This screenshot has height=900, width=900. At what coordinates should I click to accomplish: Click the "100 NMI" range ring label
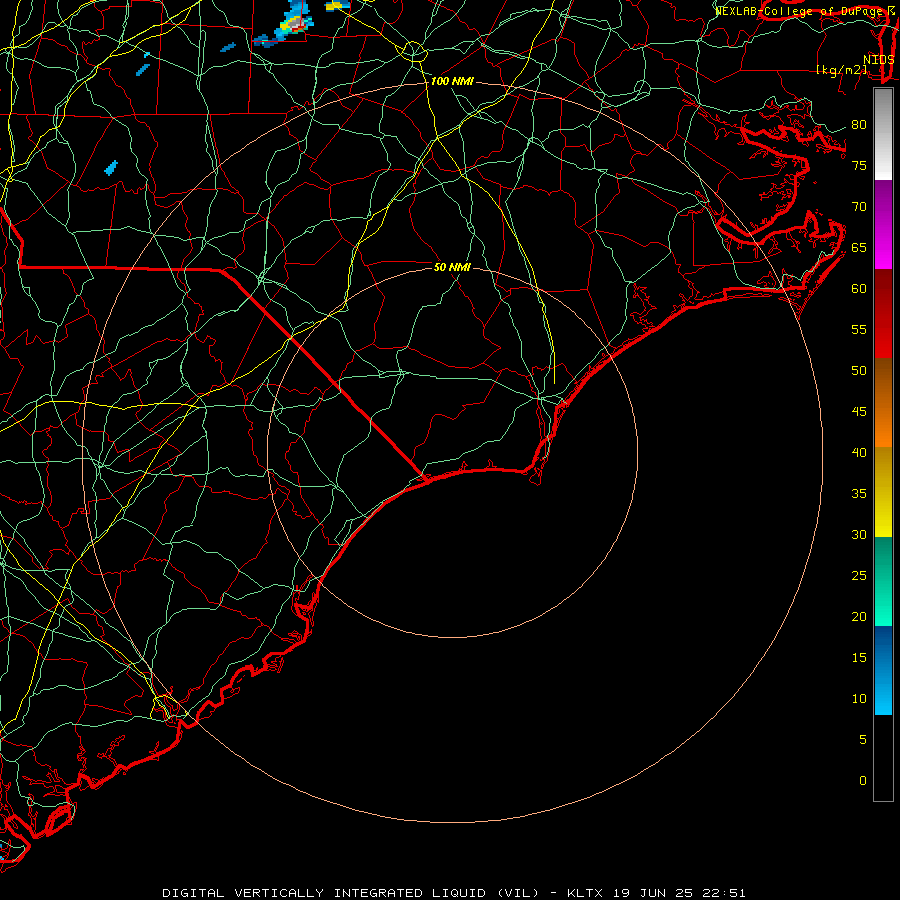(452, 82)
